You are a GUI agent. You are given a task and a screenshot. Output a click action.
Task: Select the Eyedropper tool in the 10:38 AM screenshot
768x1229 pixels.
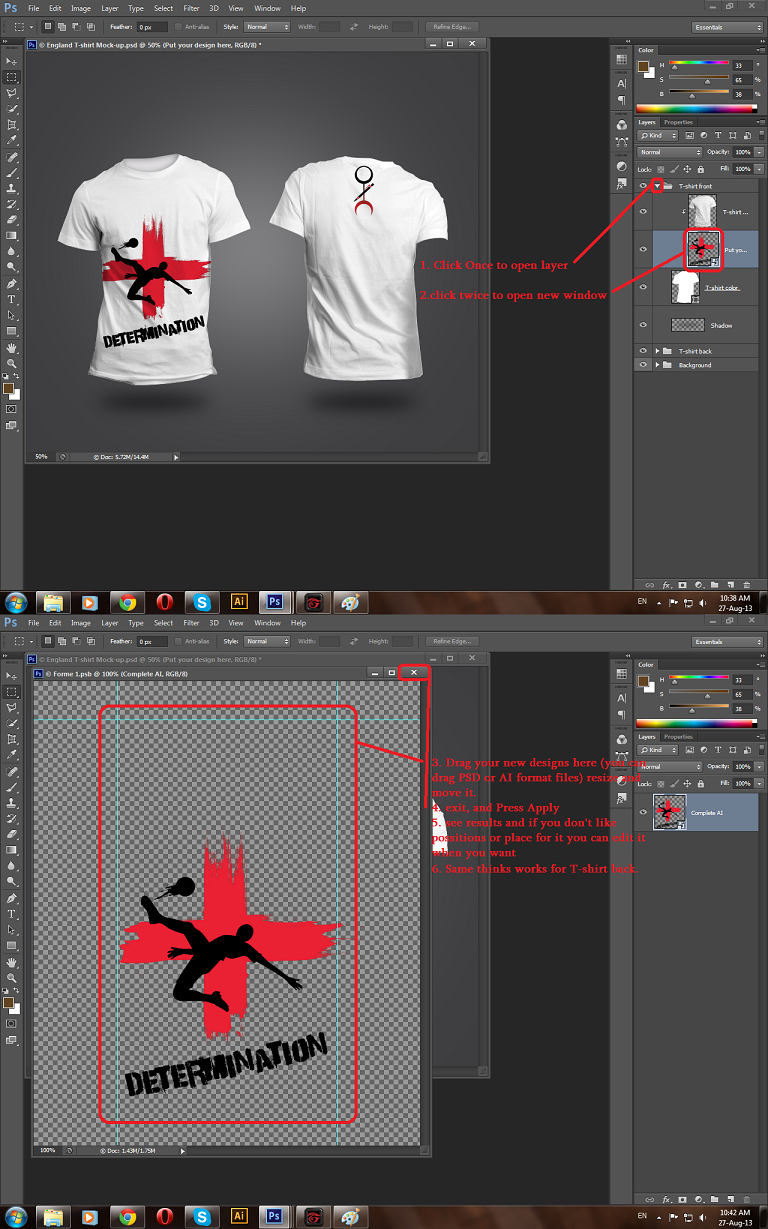coord(12,140)
